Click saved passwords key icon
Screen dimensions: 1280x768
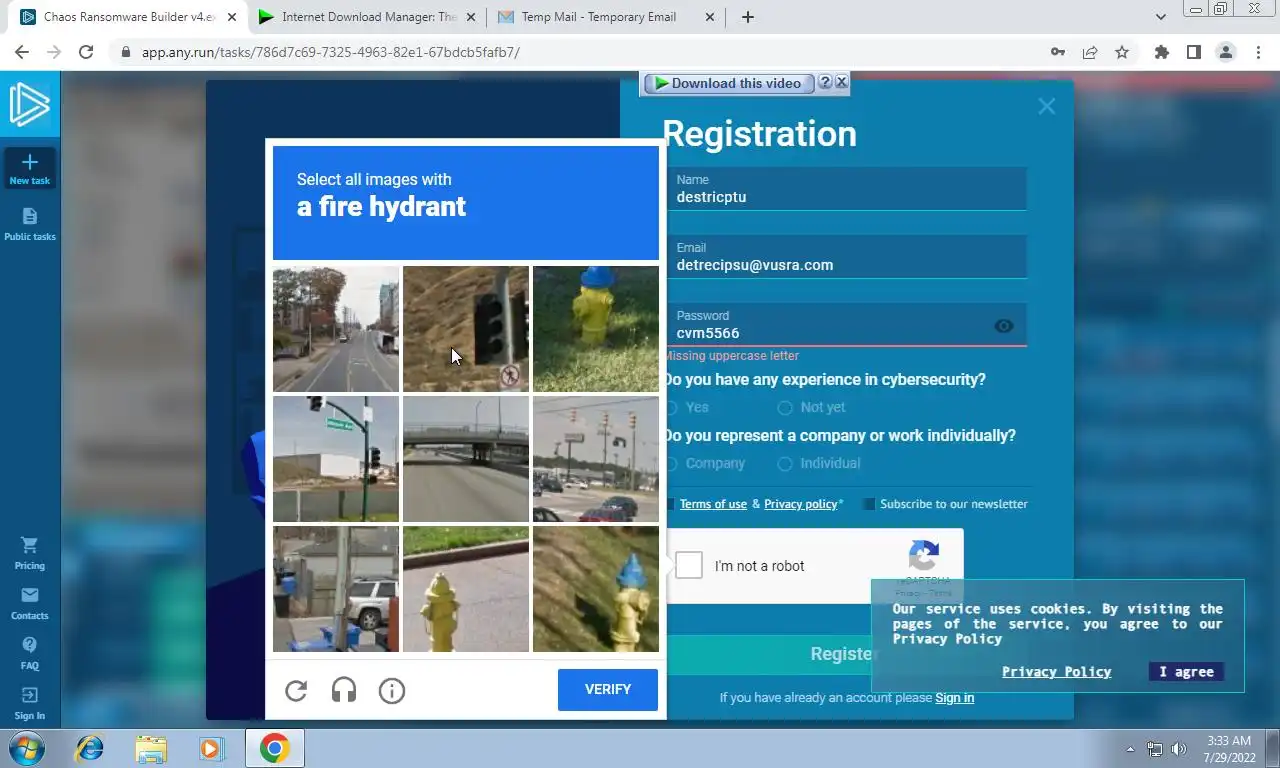pos(1058,52)
